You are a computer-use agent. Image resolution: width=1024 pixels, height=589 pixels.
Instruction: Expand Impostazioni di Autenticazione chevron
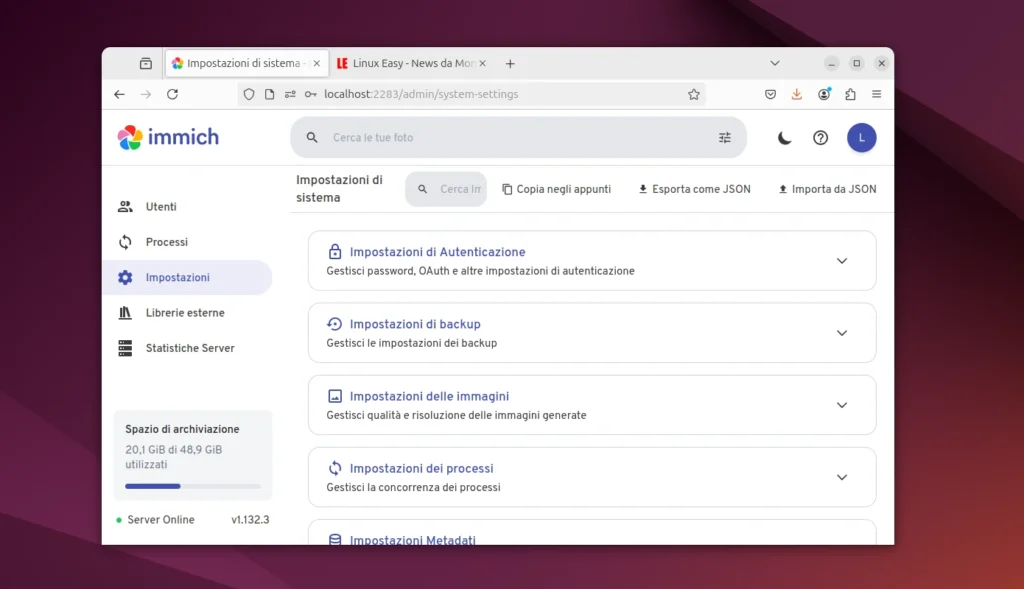[842, 261]
